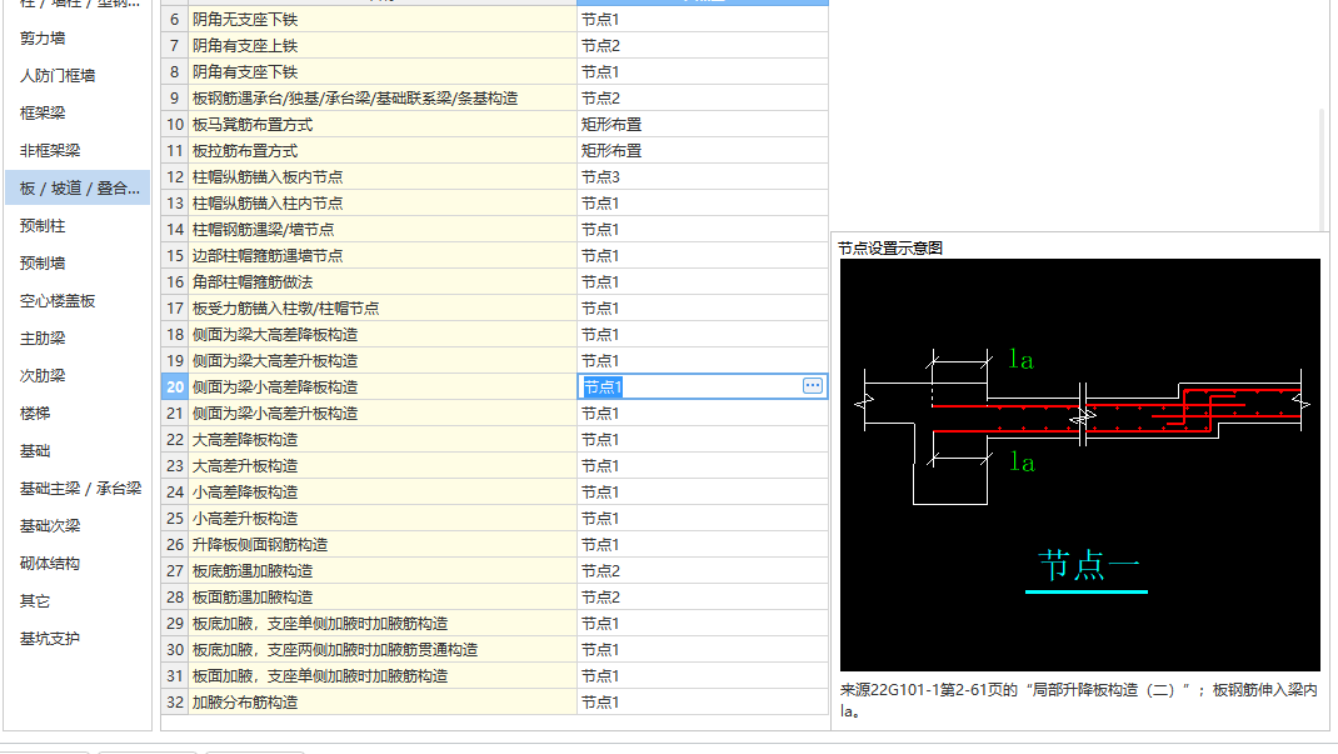Screen dimensions: 1338x754
Task: Select row 板钢筋遇承台/独基/承台梁/基础联系梁/条基构造
Action: click(x=383, y=98)
